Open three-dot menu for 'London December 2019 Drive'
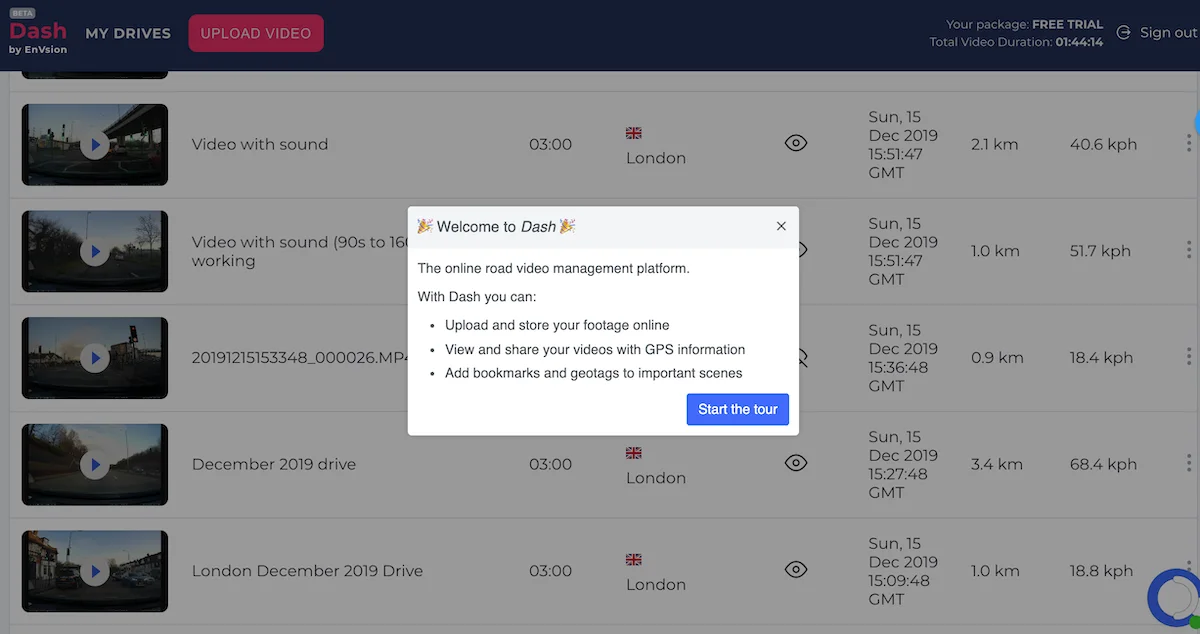 [1188, 570]
